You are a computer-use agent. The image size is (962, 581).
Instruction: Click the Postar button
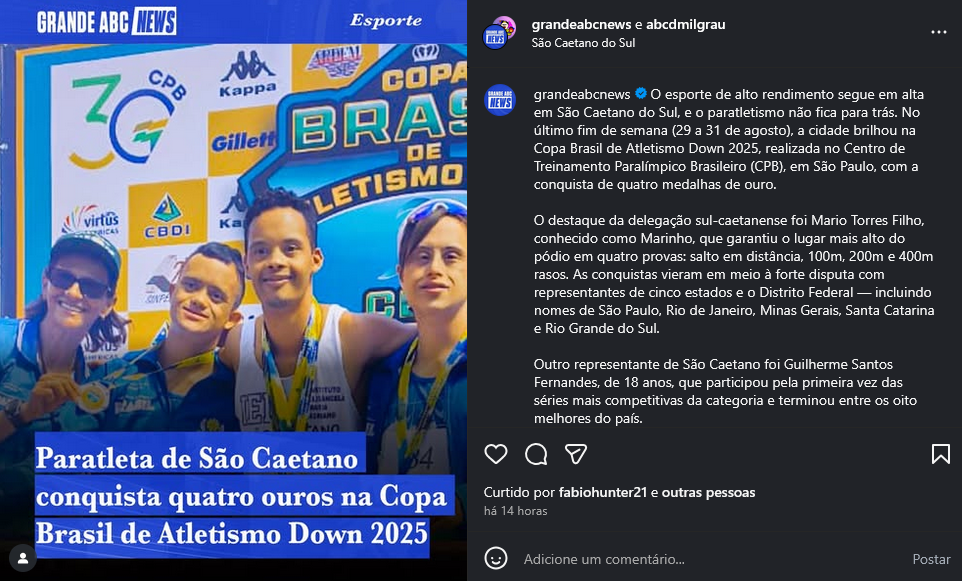coord(931,559)
